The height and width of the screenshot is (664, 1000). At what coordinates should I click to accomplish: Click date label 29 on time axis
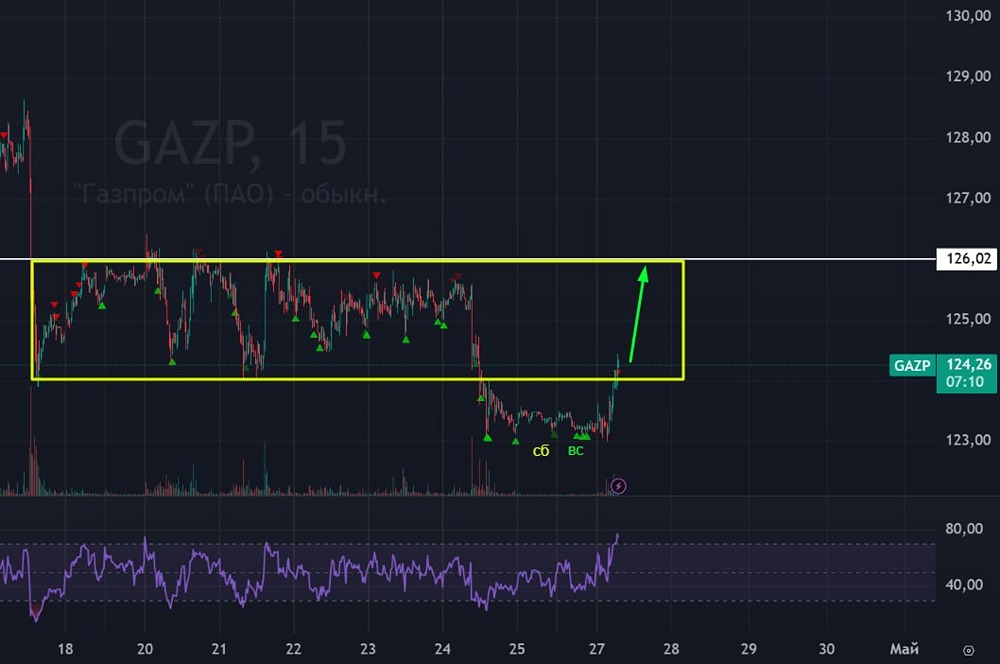coord(749,649)
